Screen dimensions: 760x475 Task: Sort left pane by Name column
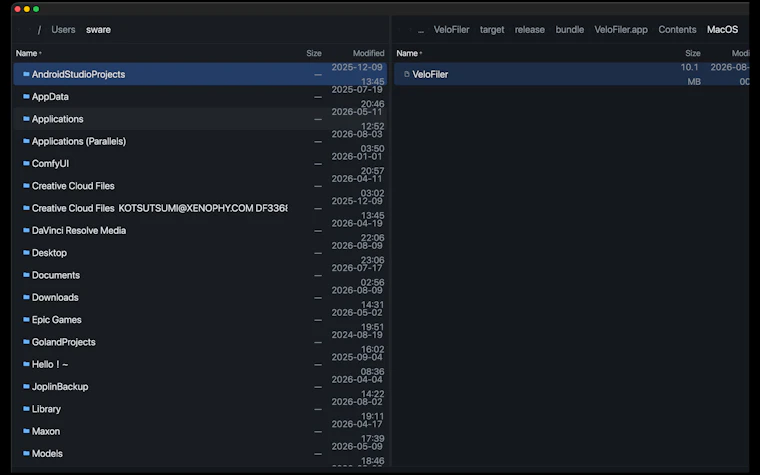tap(28, 53)
